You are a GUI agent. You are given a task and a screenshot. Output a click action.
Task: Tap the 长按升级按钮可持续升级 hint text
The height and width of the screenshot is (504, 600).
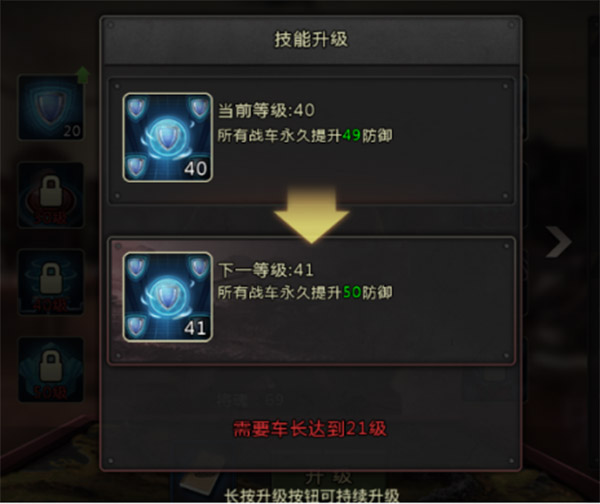(311, 496)
